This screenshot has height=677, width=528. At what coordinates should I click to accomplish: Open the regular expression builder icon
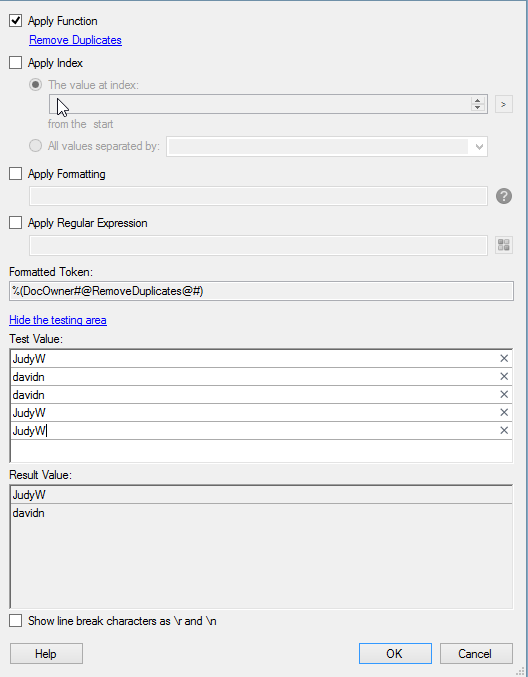(503, 245)
